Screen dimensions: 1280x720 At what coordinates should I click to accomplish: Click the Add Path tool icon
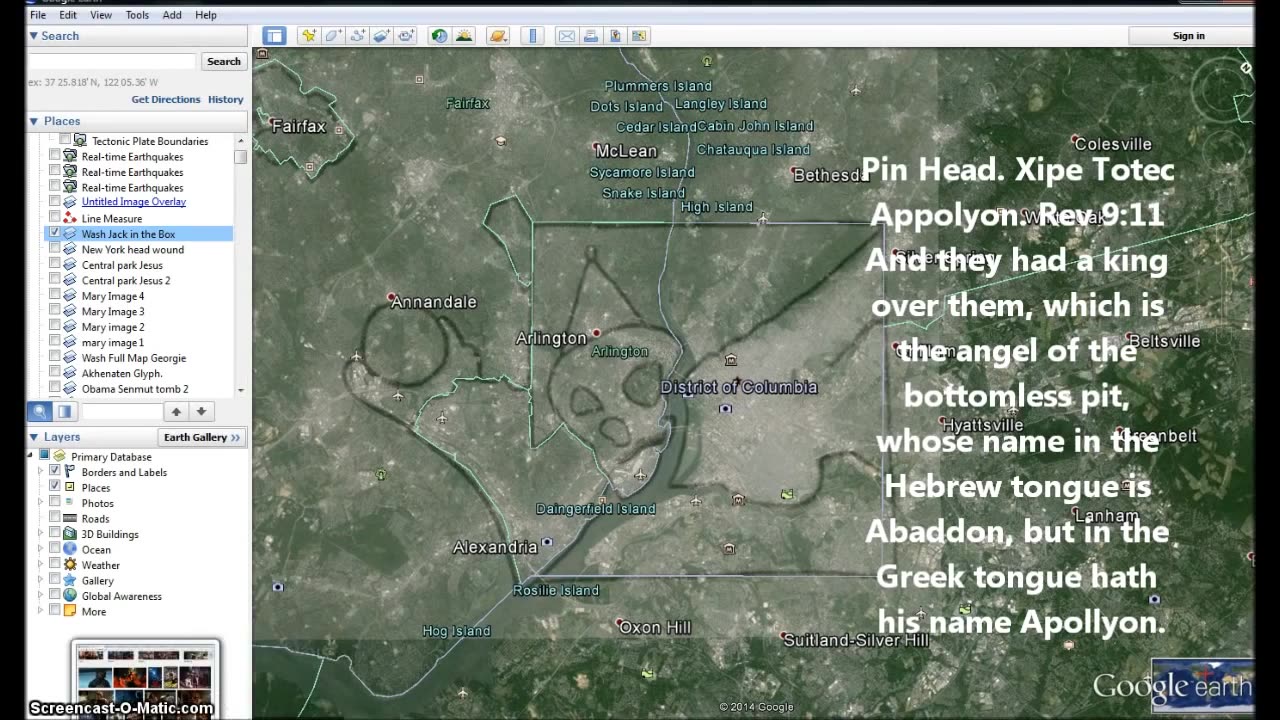point(357,36)
